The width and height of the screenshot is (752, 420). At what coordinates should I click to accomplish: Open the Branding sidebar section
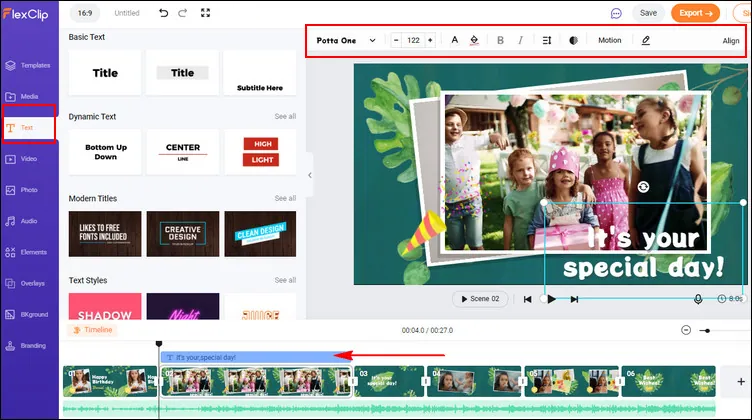[x=26, y=346]
